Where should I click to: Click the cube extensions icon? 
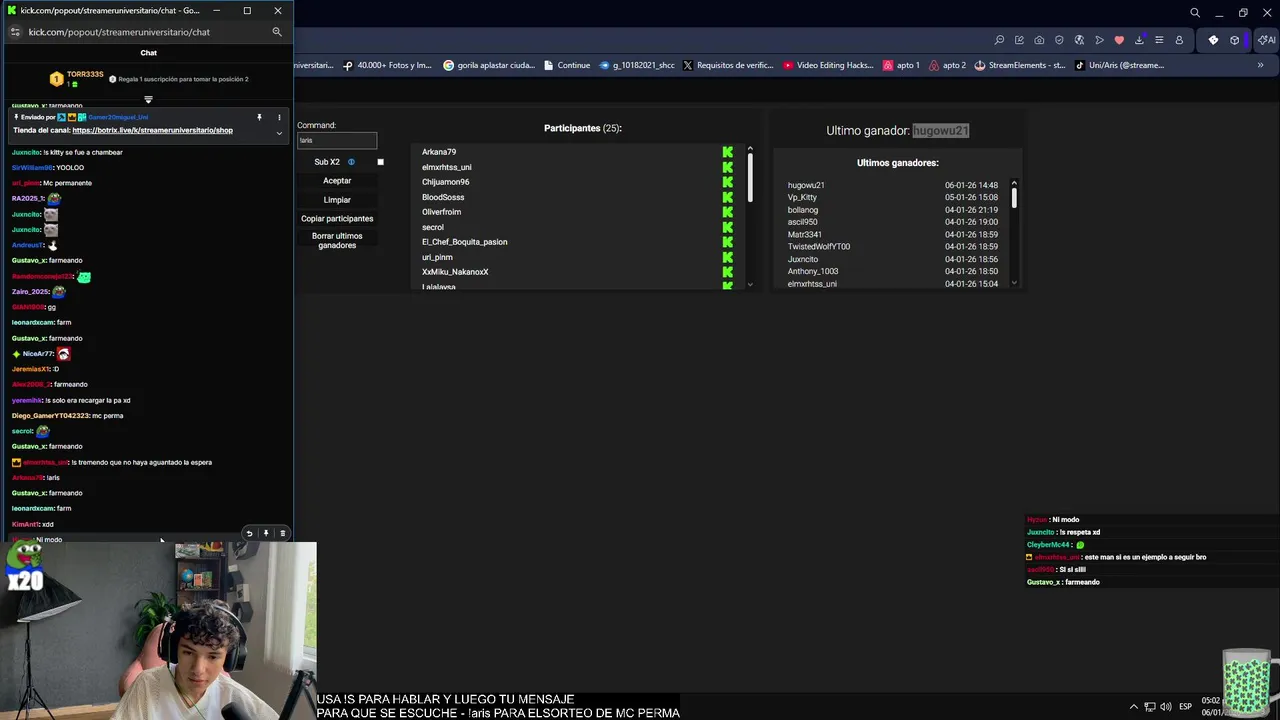tap(1235, 40)
